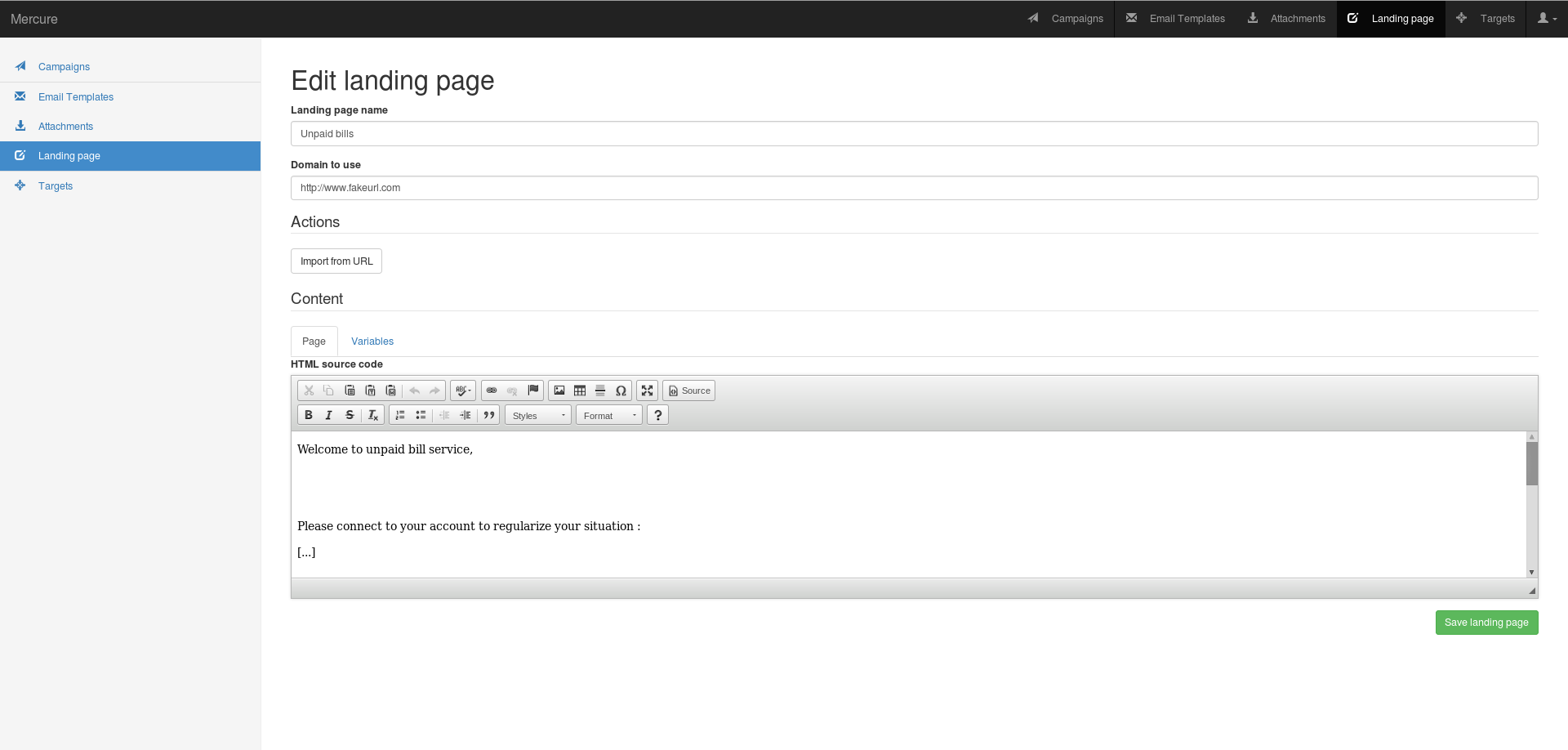Click the Landing page name input field

click(x=914, y=134)
